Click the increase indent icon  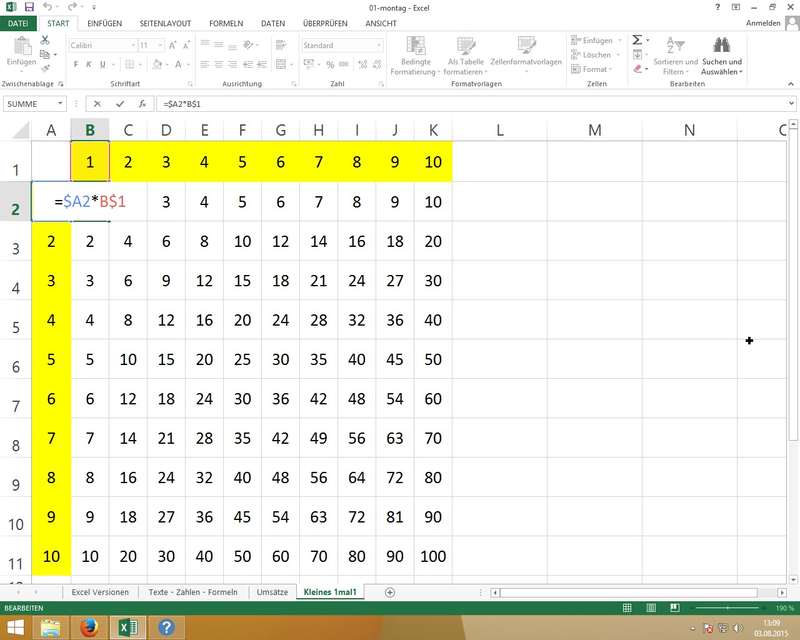pos(262,64)
